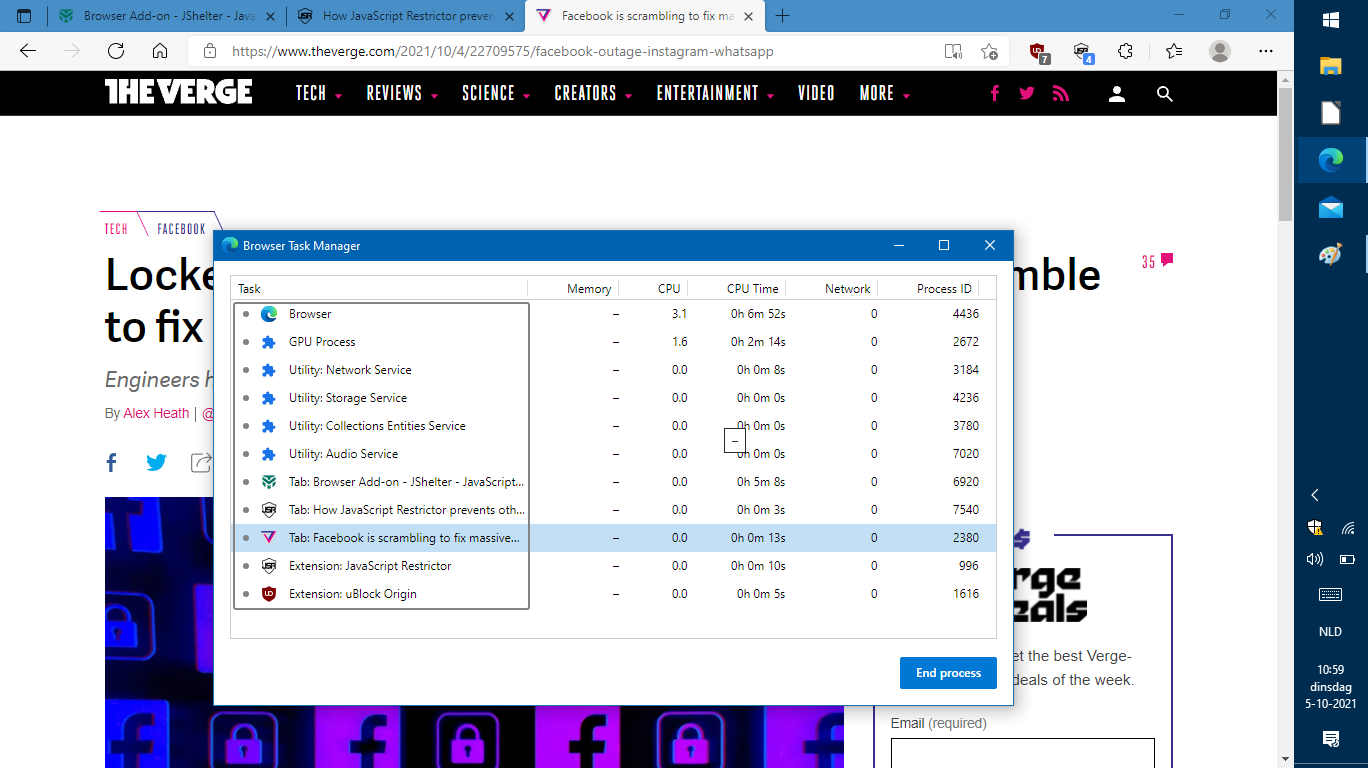Open the browser home page
Image resolution: width=1368 pixels, height=768 pixels.
(x=160, y=51)
